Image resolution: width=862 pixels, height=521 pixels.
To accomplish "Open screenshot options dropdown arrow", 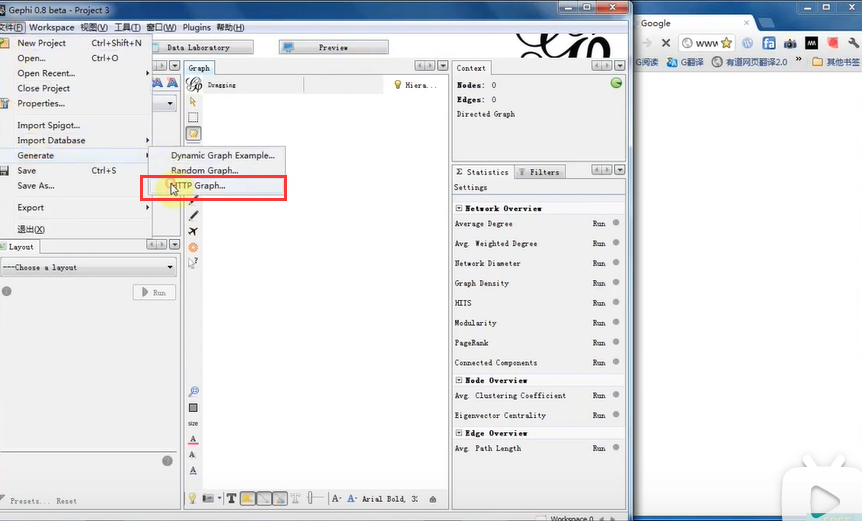I will coord(219,498).
